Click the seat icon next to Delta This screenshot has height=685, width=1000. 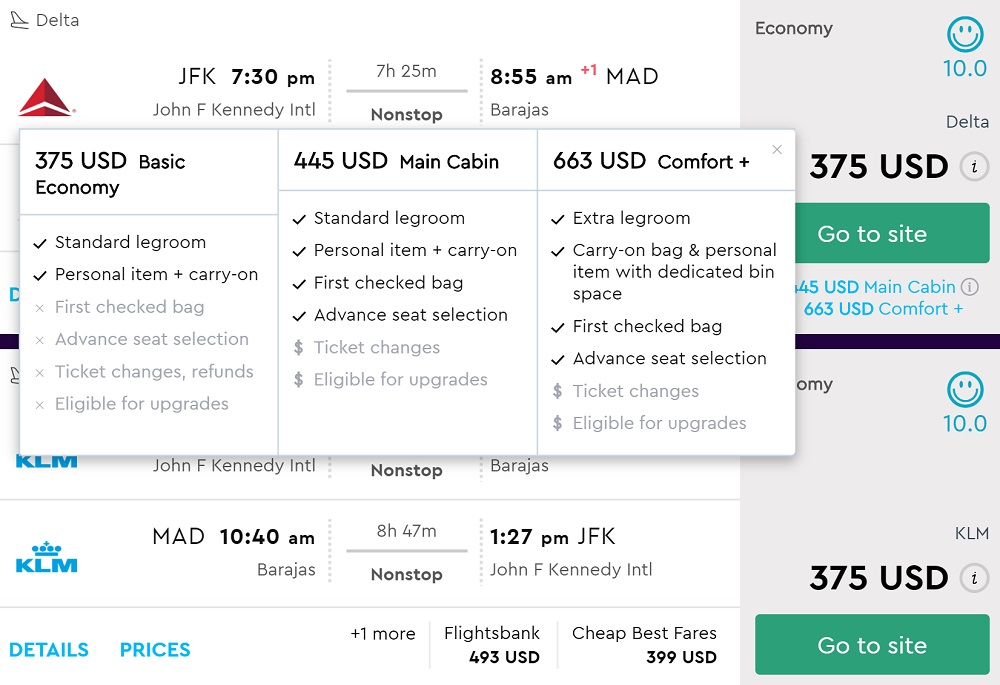tap(18, 20)
